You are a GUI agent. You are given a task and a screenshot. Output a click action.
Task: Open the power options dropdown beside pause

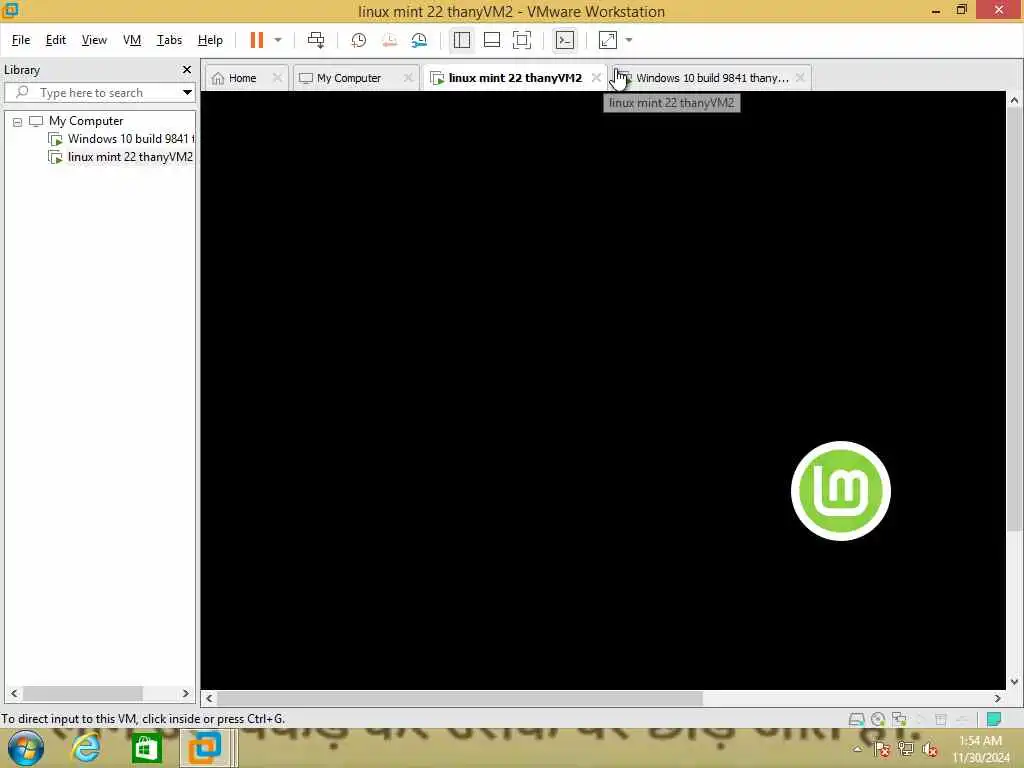pyautogui.click(x=278, y=40)
